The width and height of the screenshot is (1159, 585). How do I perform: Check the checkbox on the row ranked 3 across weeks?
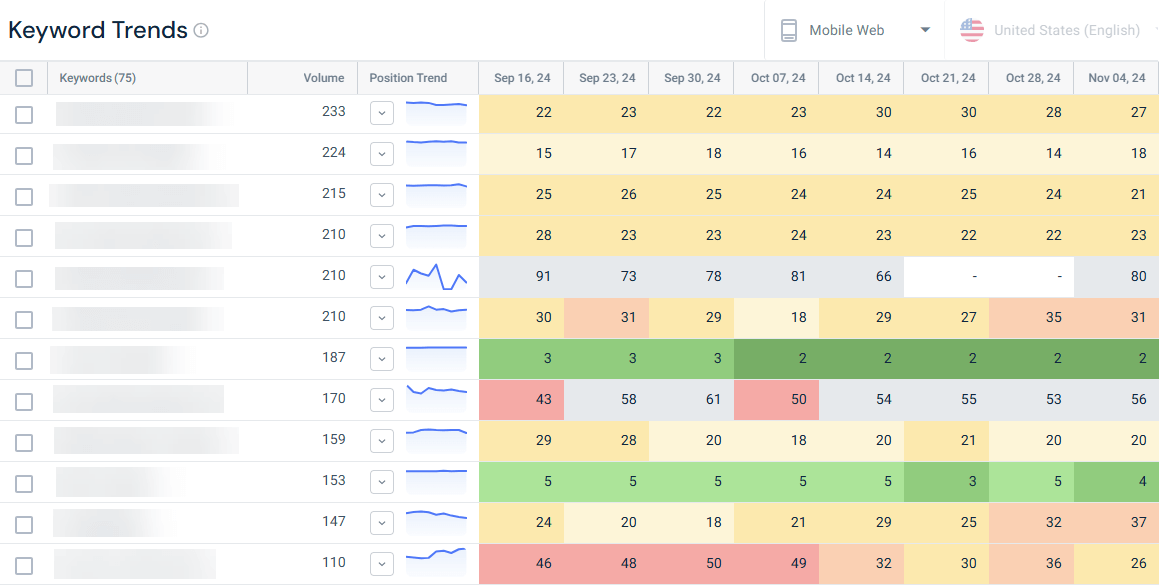pos(24,359)
